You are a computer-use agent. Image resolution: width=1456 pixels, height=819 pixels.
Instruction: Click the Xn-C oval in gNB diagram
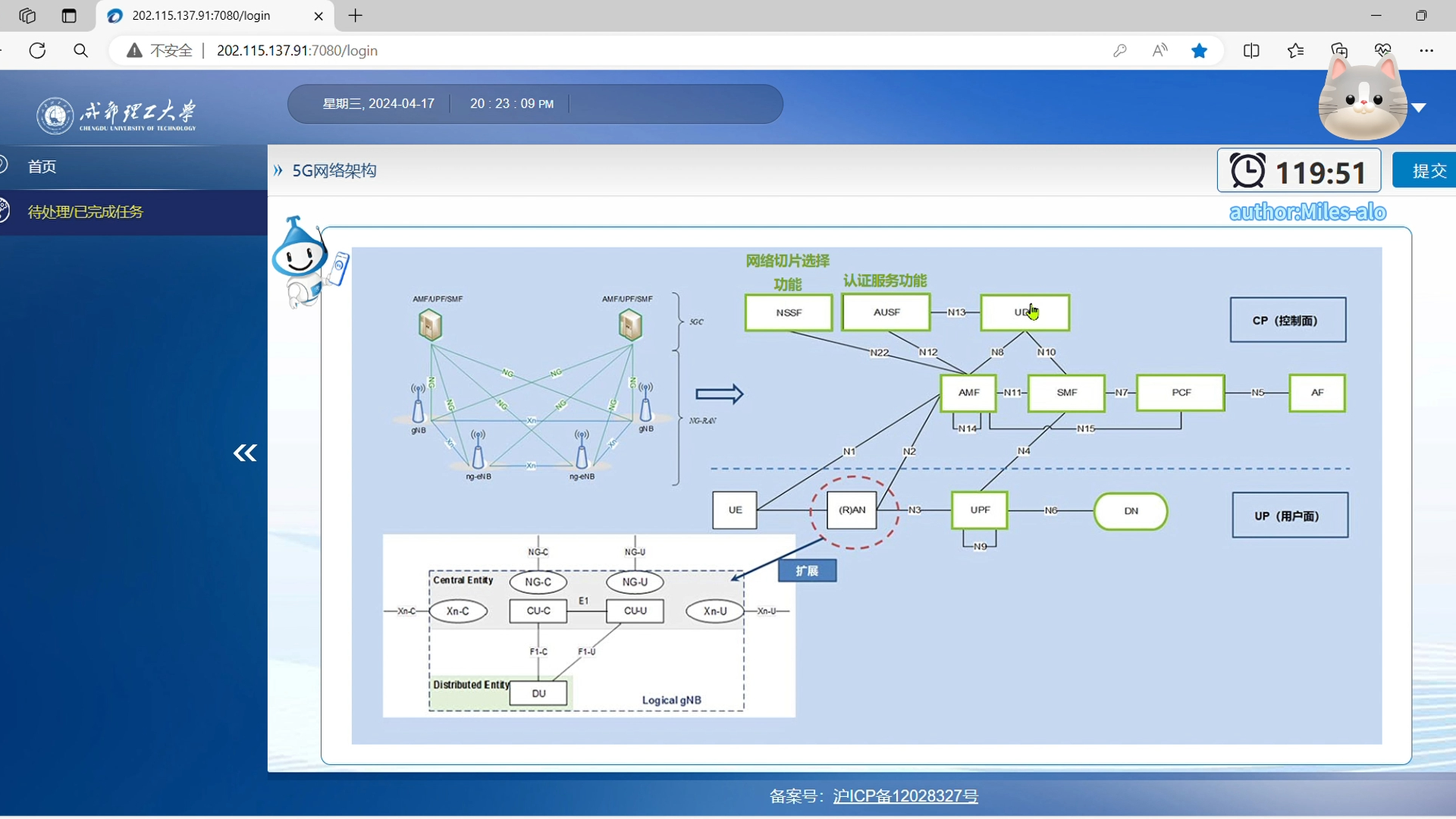458,611
